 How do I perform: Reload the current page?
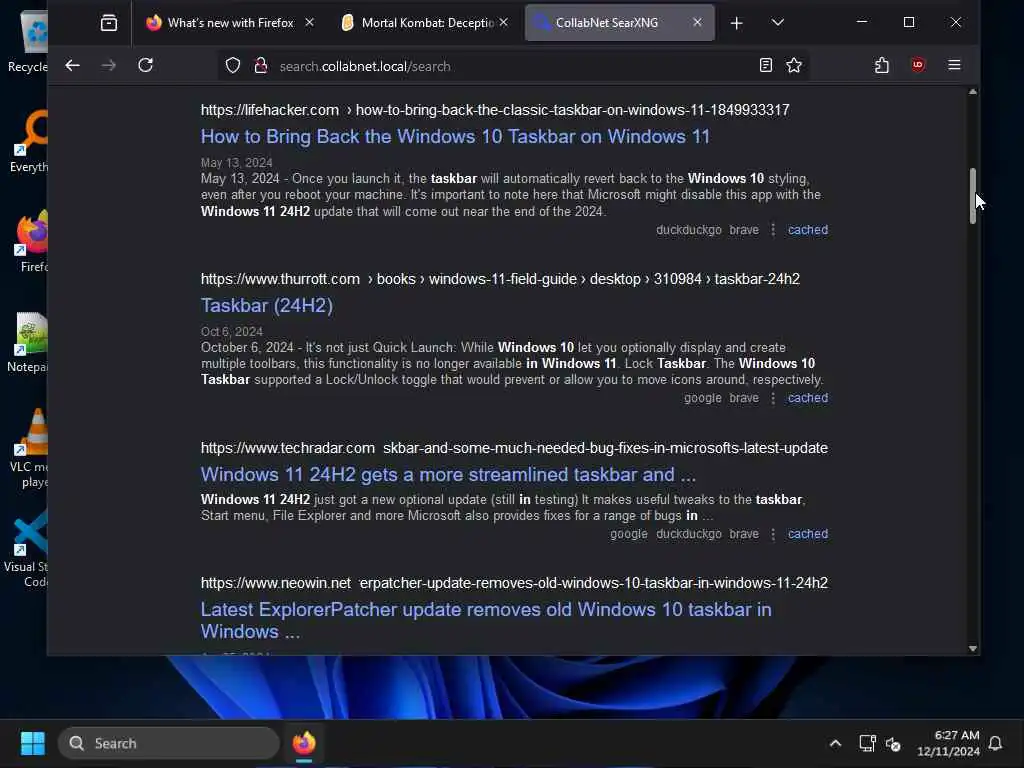146,65
